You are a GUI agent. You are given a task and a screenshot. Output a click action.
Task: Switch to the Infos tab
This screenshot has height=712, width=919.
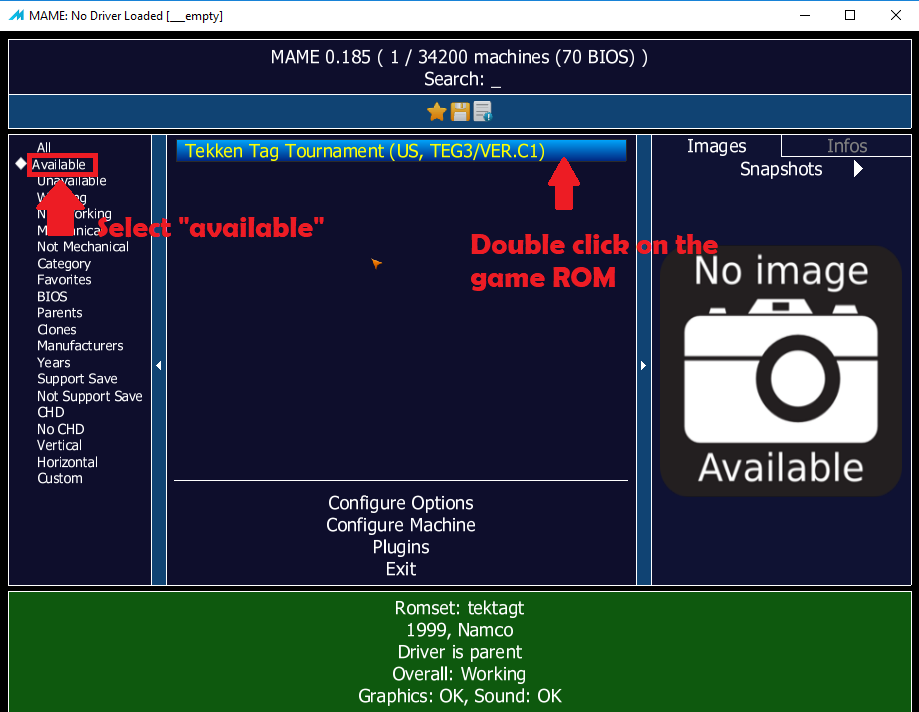846,146
